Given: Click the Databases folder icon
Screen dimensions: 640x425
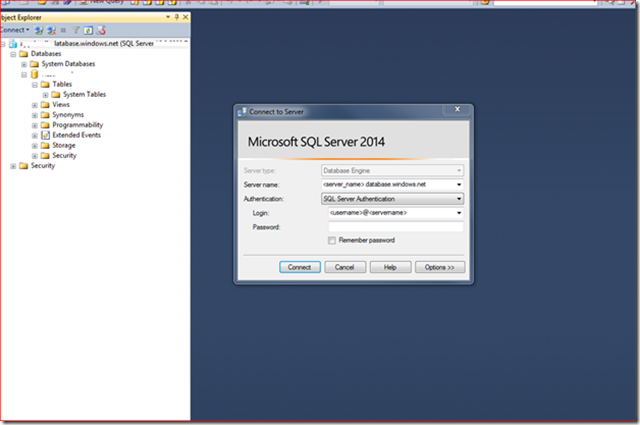Looking at the screenshot, I should 24,54.
